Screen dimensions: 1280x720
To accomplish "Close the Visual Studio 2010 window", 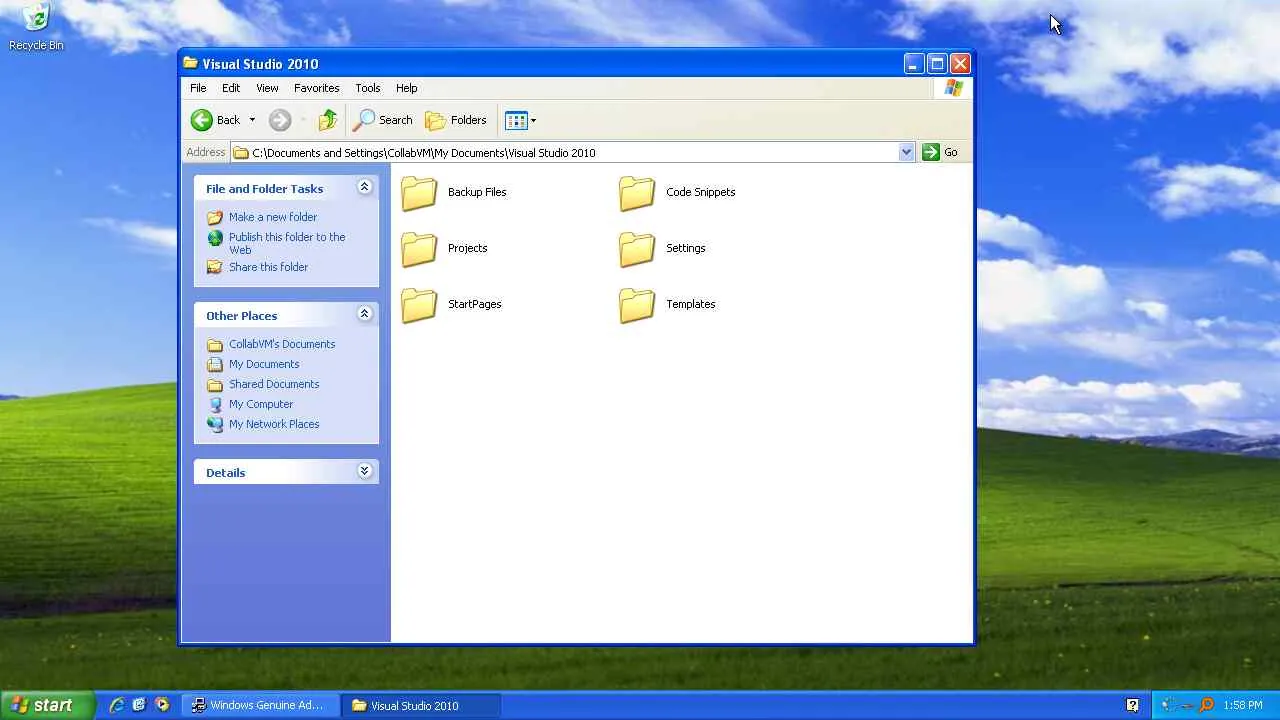I will 960,64.
